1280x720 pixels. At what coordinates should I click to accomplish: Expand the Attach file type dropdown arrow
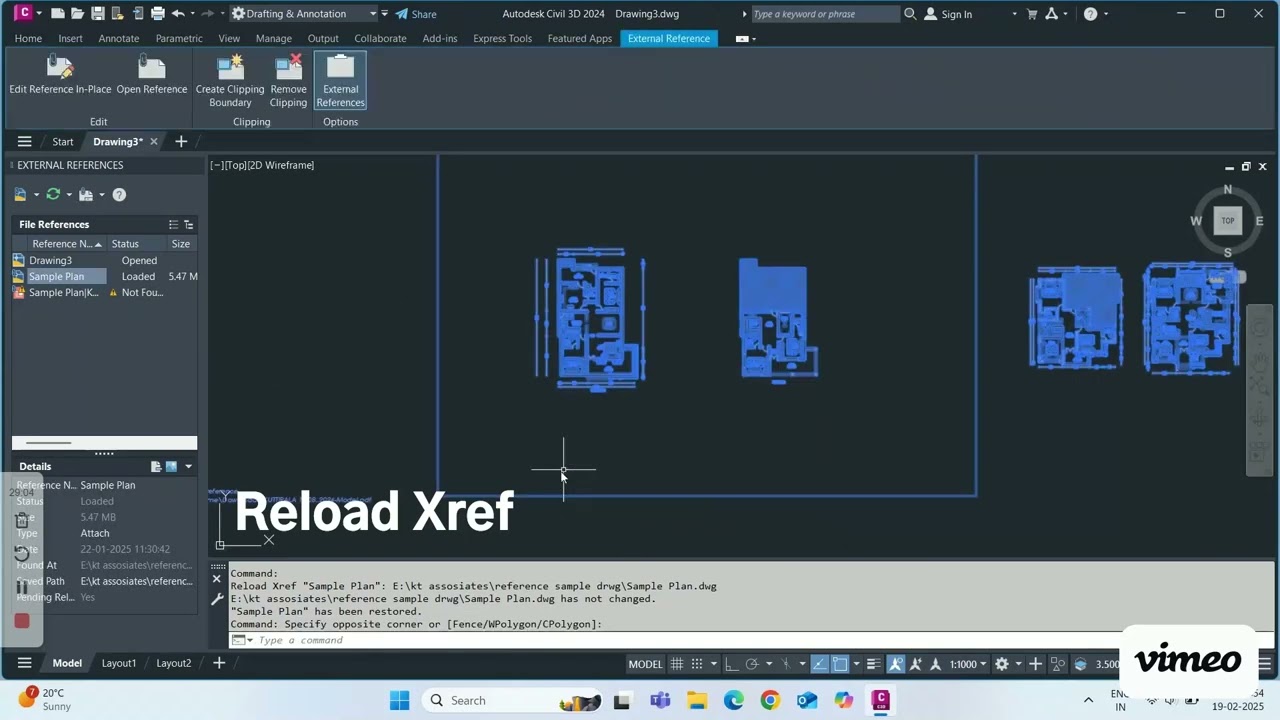[x=36, y=195]
